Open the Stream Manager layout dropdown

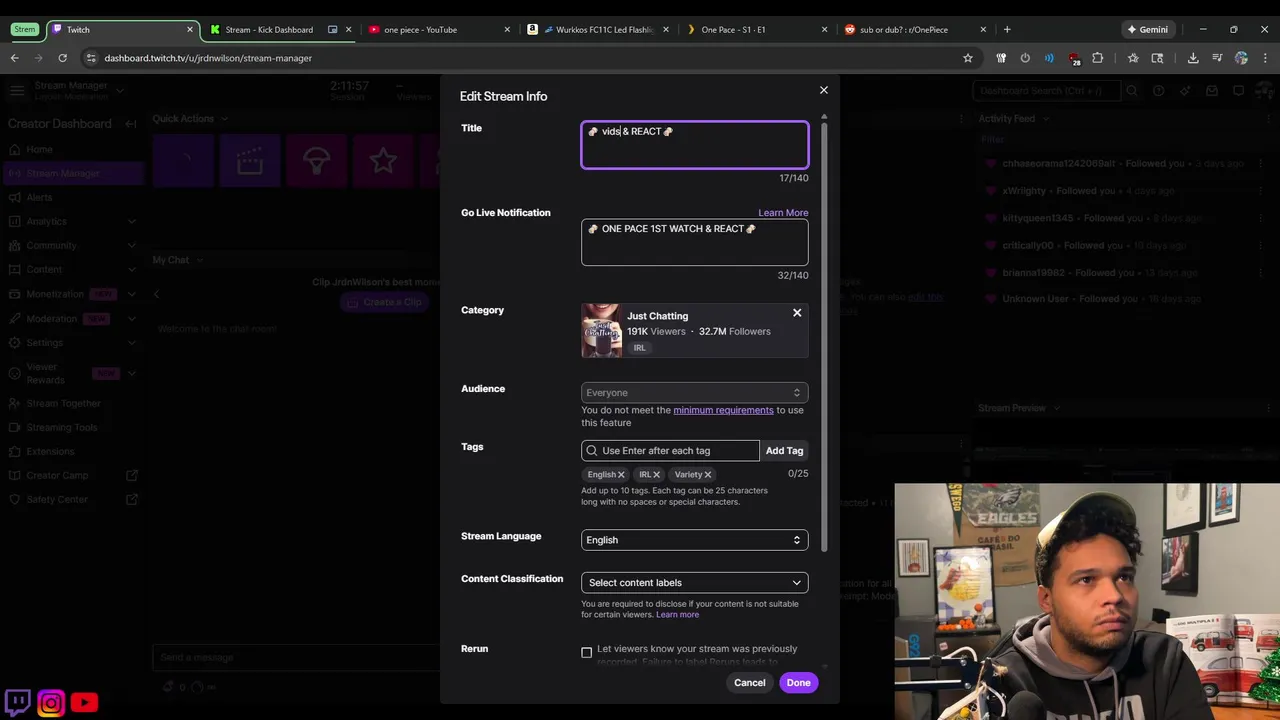click(120, 91)
